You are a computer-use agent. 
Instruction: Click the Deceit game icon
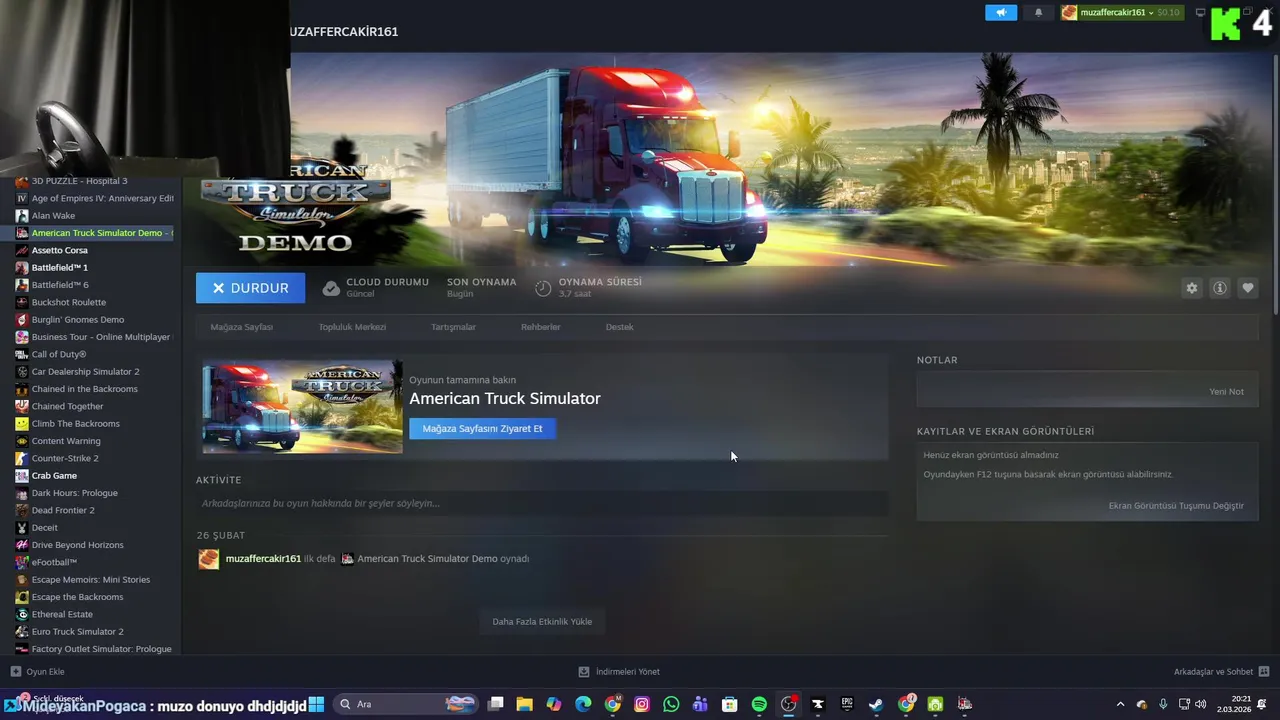(22, 527)
